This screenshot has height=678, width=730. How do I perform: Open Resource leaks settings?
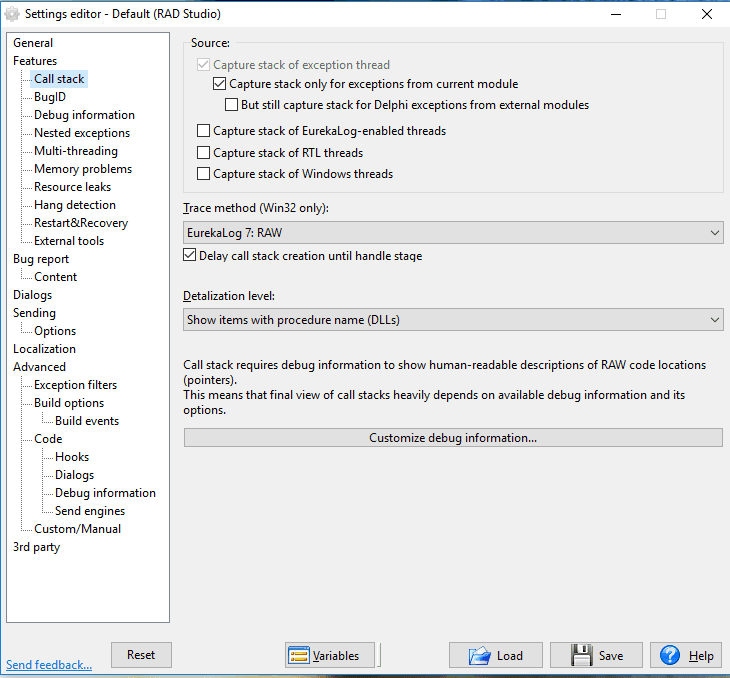[73, 187]
